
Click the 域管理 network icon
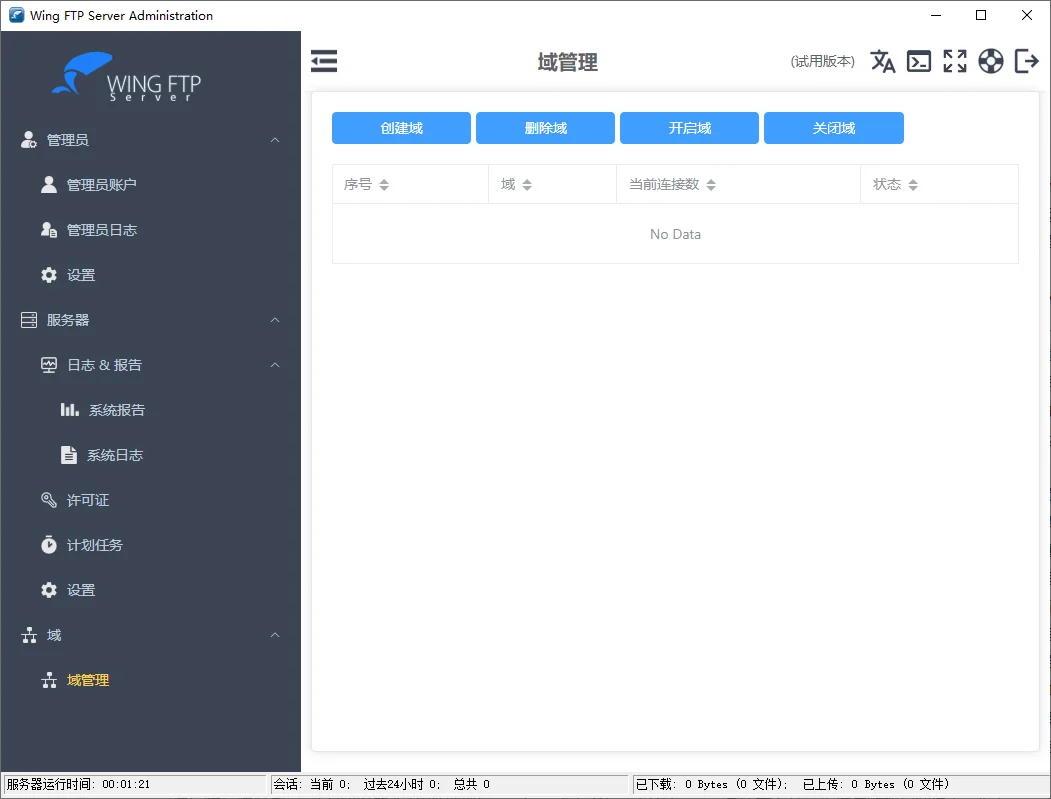pos(48,680)
